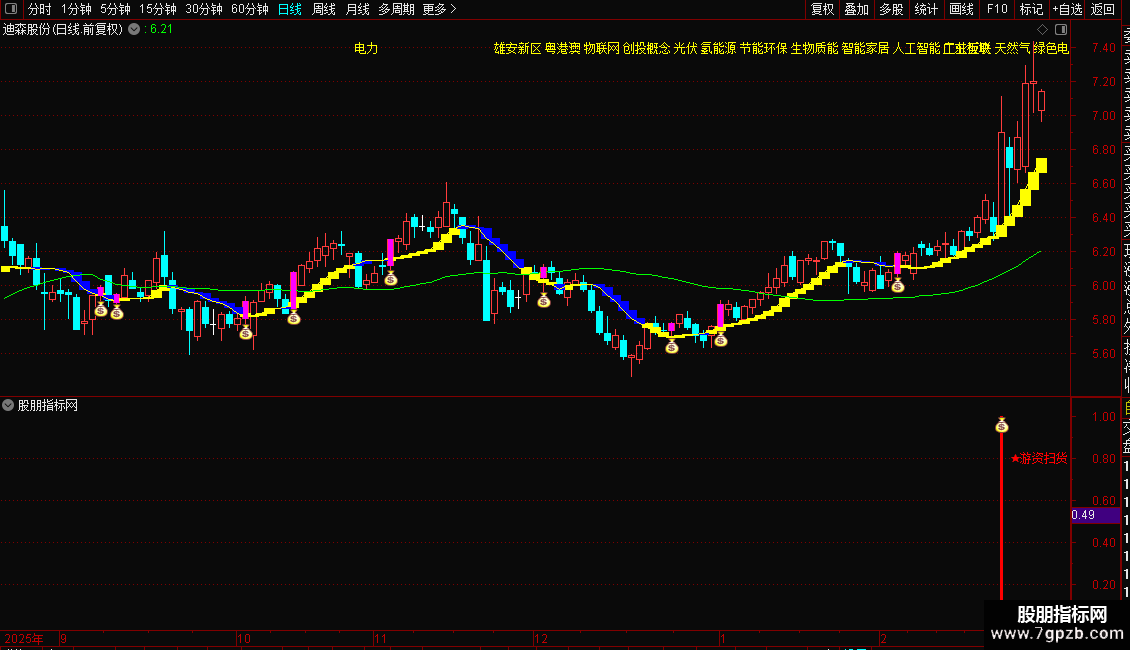Click the 6.21 indicator value

(x=159, y=30)
